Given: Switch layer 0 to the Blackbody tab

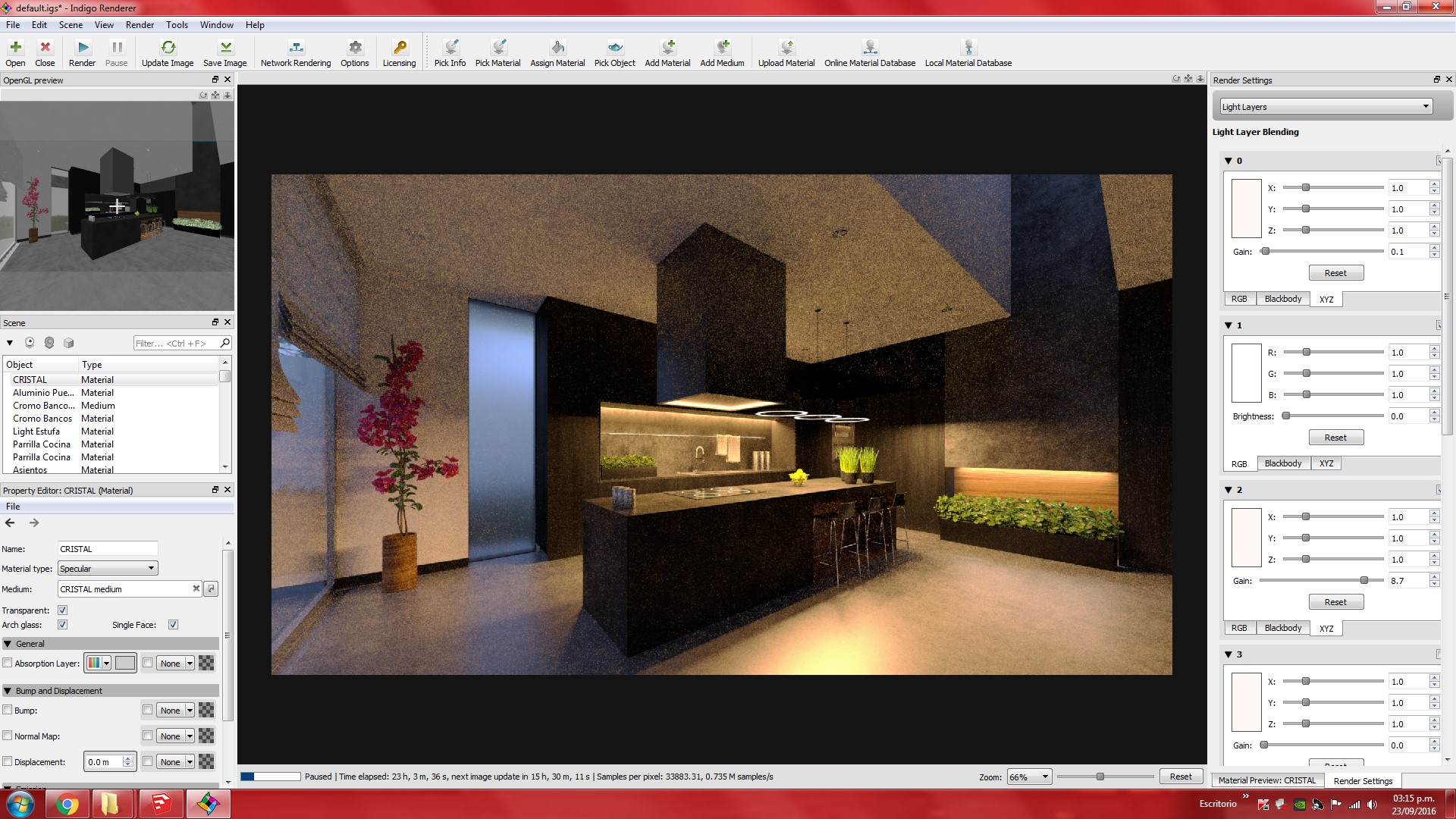Looking at the screenshot, I should point(1282,299).
